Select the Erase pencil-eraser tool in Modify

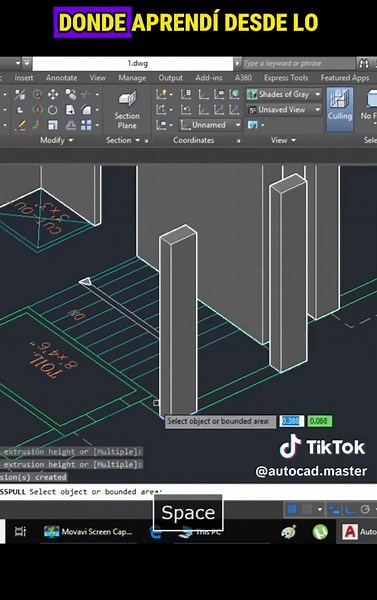pyautogui.click(x=20, y=125)
